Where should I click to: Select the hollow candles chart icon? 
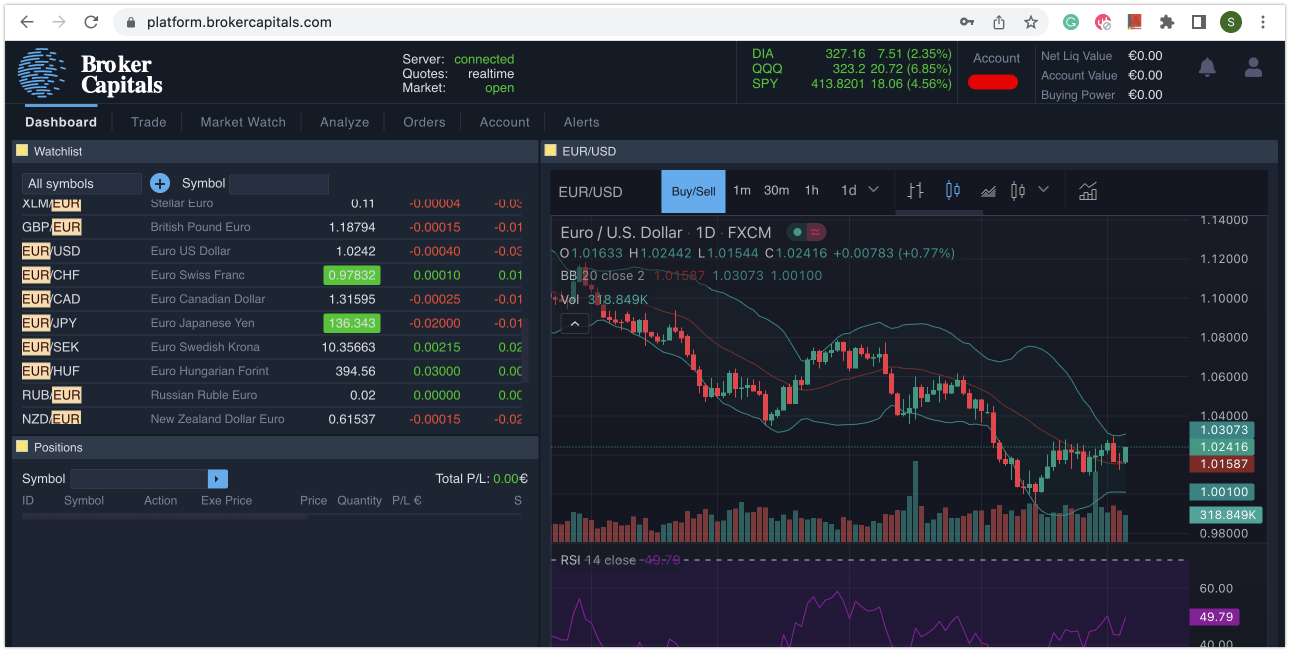click(x=1018, y=190)
